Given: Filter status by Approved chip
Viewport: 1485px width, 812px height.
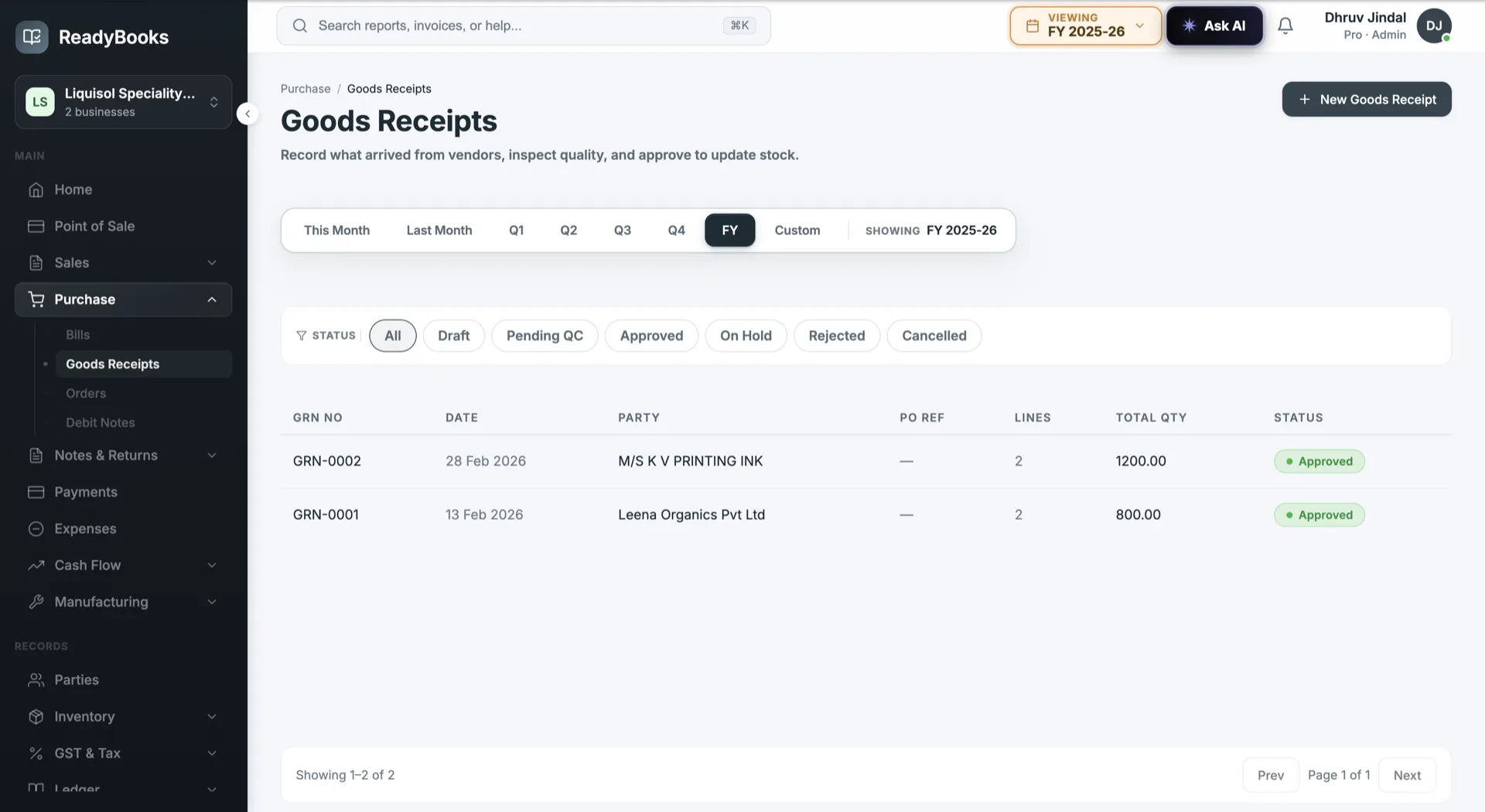Looking at the screenshot, I should (x=651, y=336).
